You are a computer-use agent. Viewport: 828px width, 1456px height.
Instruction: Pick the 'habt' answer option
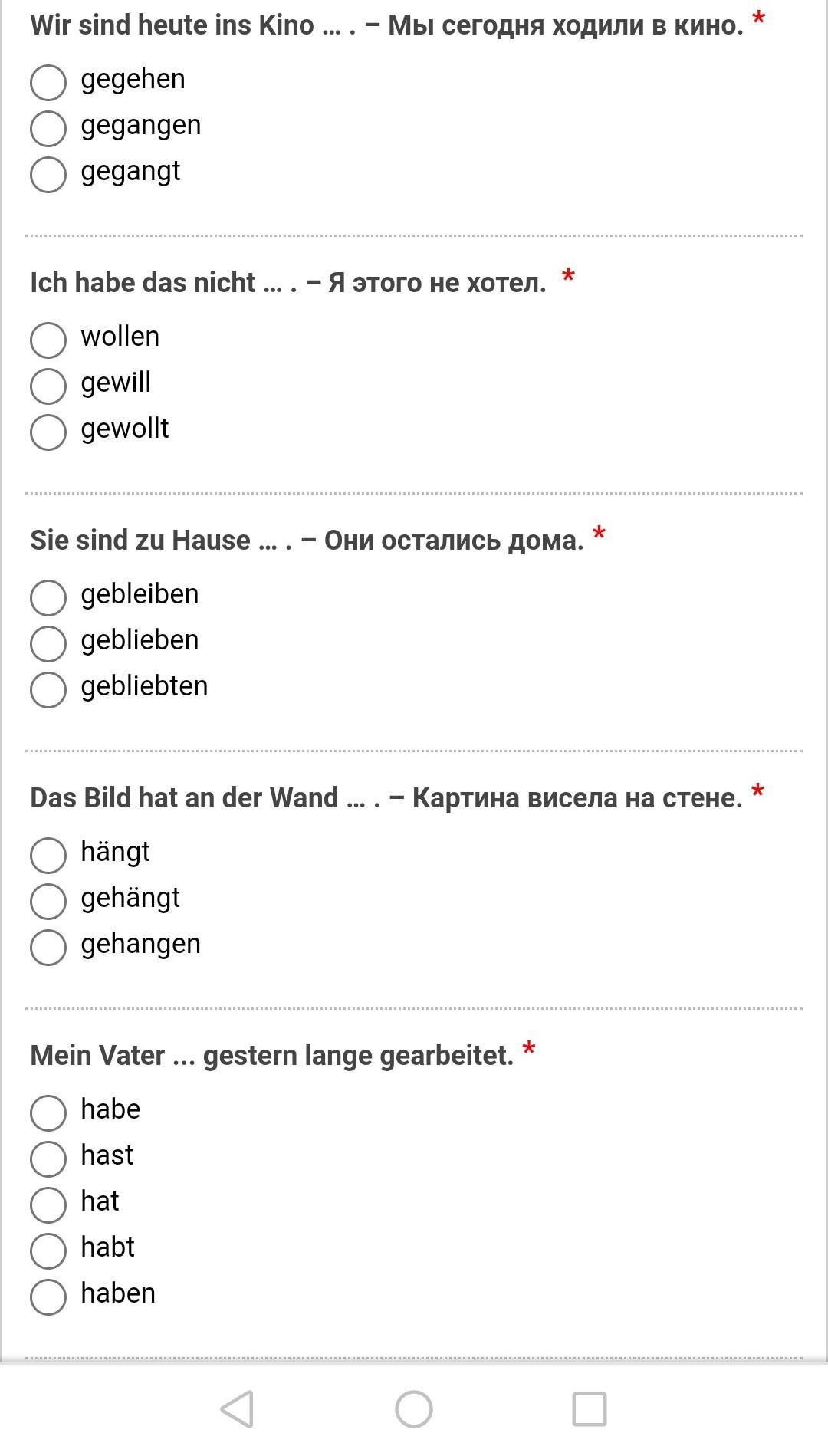pos(48,1251)
